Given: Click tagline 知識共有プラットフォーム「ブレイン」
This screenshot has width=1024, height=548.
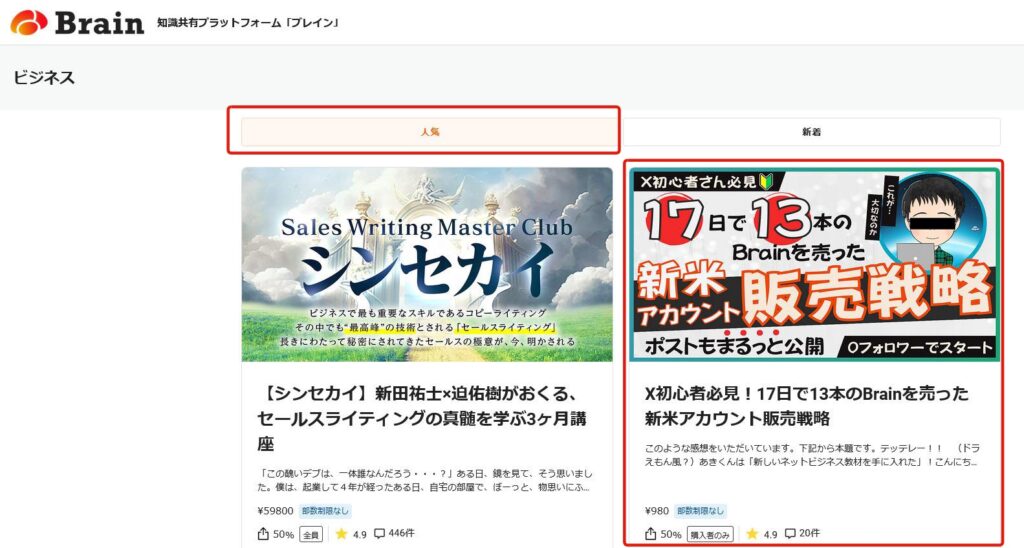Looking at the screenshot, I should point(249,23).
